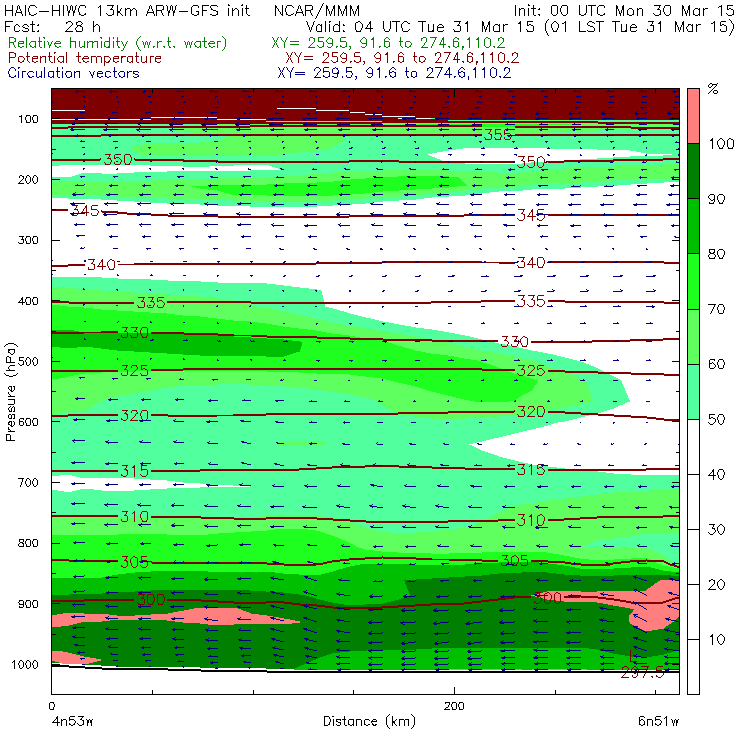
Task: Pick the colorbar segment between 80 and 90%
Action: click(693, 226)
